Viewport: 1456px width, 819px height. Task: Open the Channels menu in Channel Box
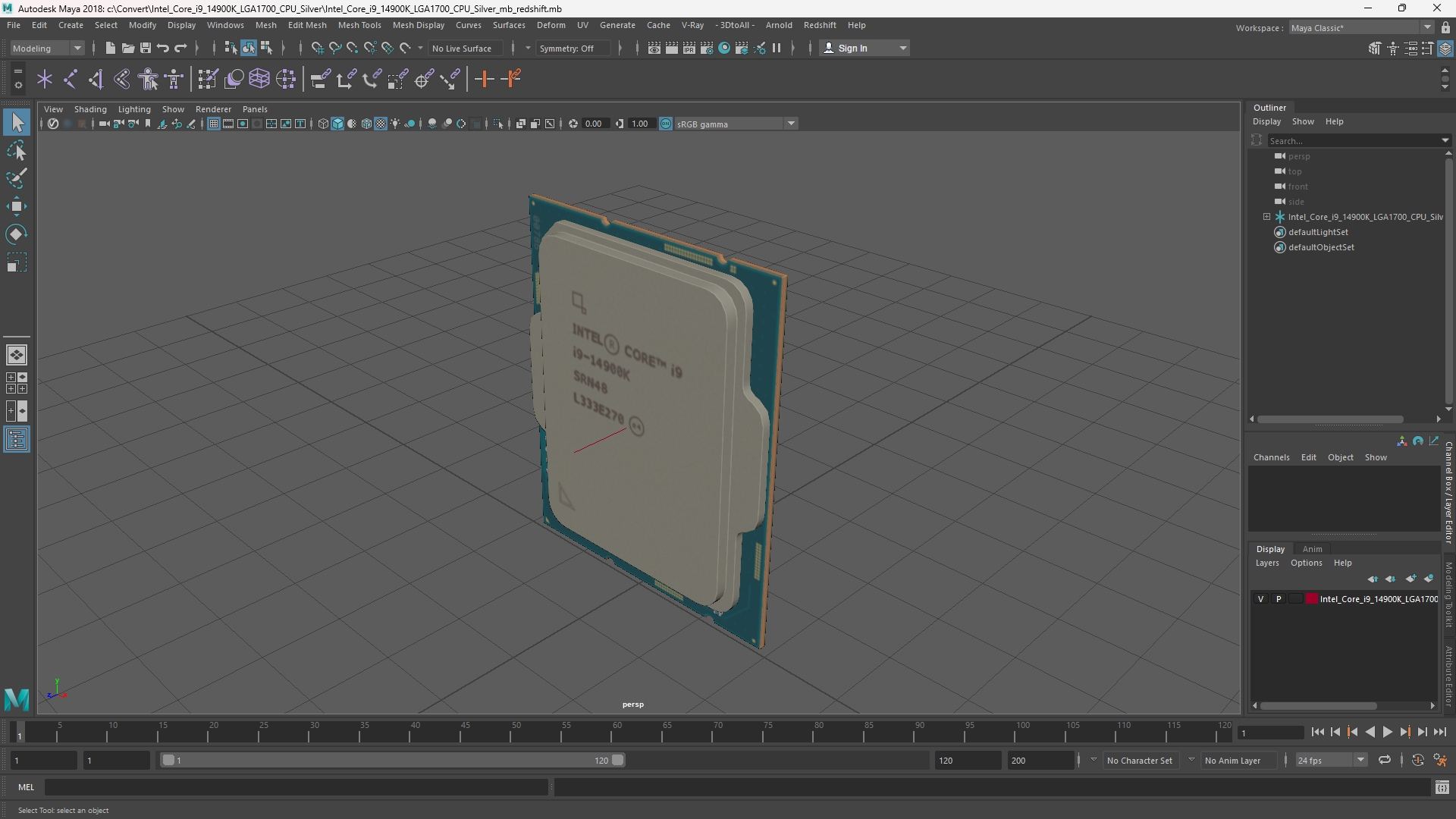(x=1271, y=457)
